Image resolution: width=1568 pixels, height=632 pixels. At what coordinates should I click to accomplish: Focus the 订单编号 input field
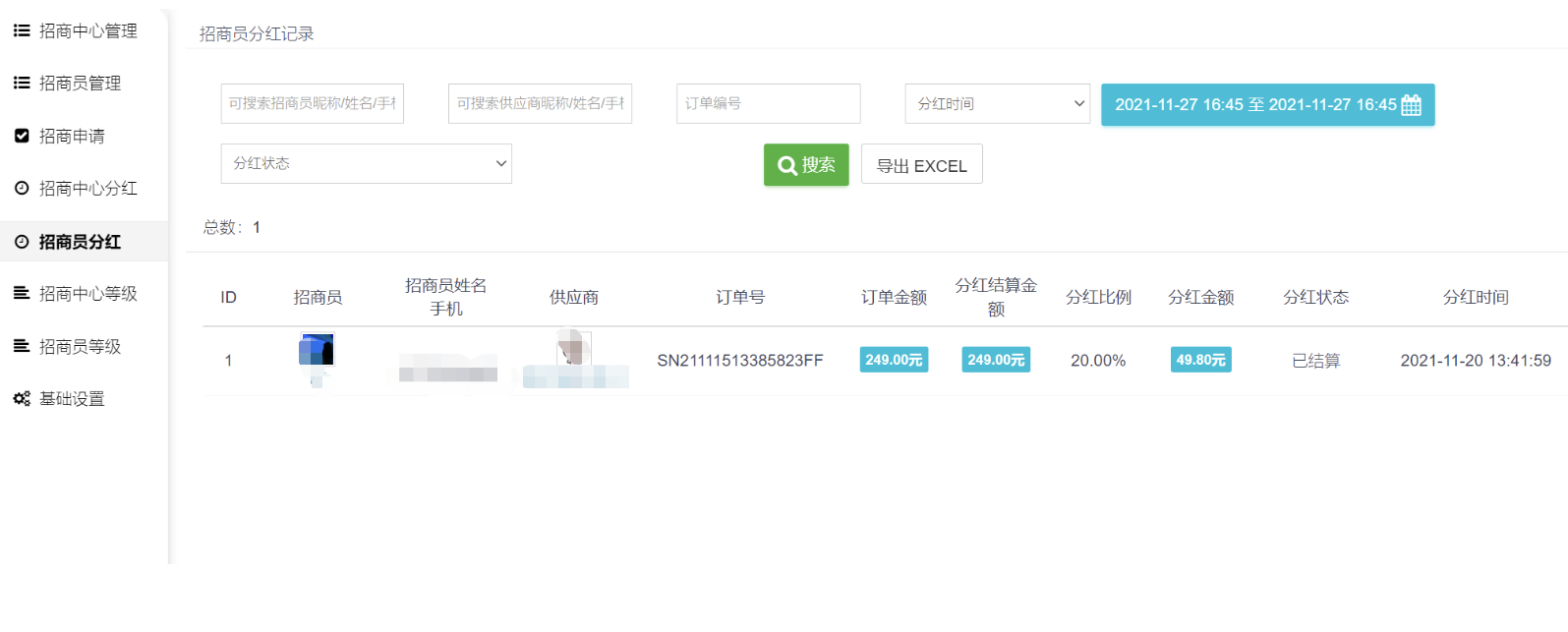coord(768,103)
